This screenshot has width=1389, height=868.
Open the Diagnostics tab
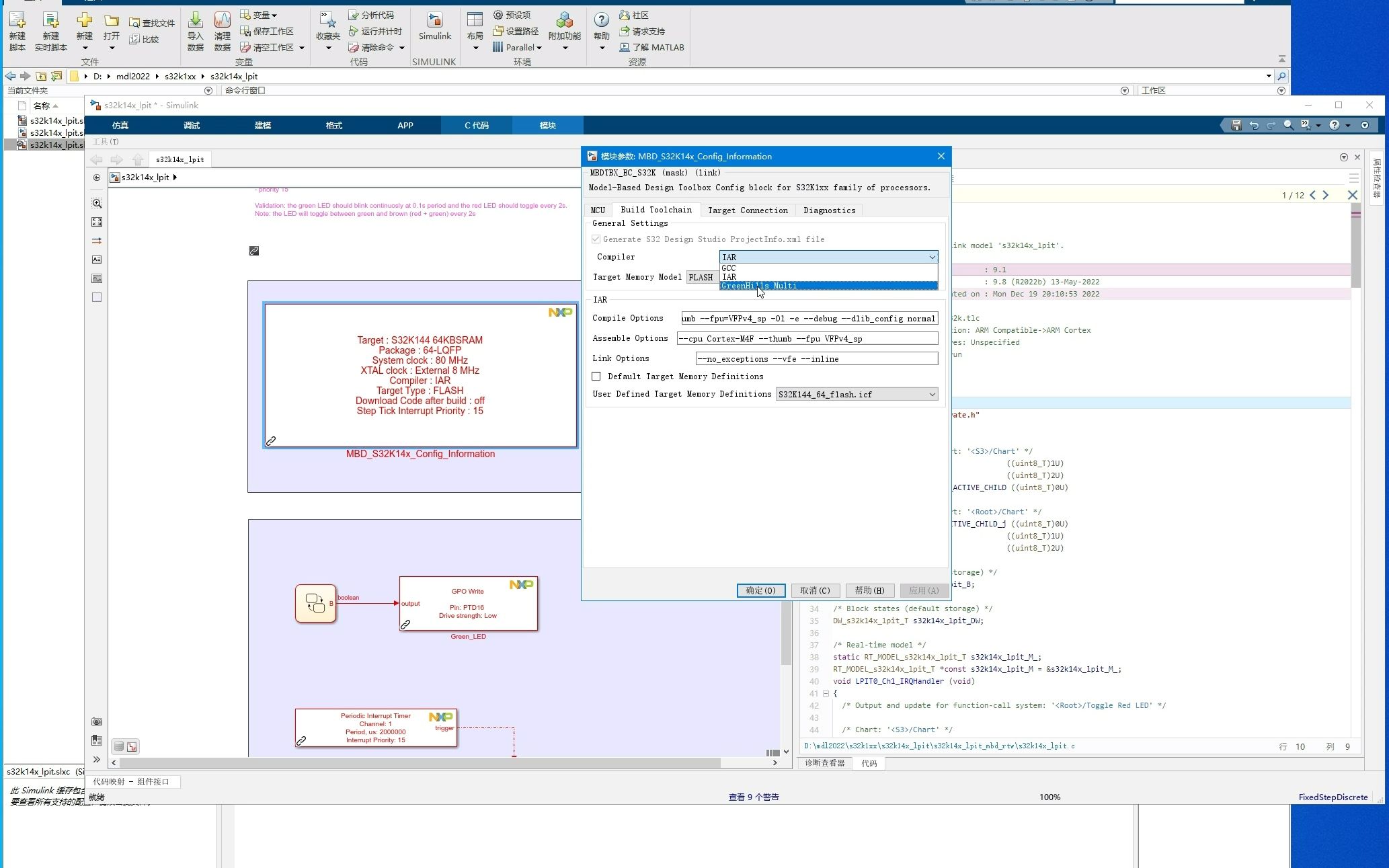coord(829,210)
